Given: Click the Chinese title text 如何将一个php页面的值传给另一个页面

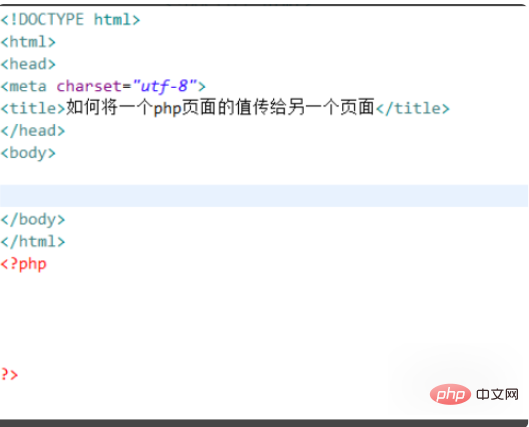Looking at the screenshot, I should tap(220, 108).
